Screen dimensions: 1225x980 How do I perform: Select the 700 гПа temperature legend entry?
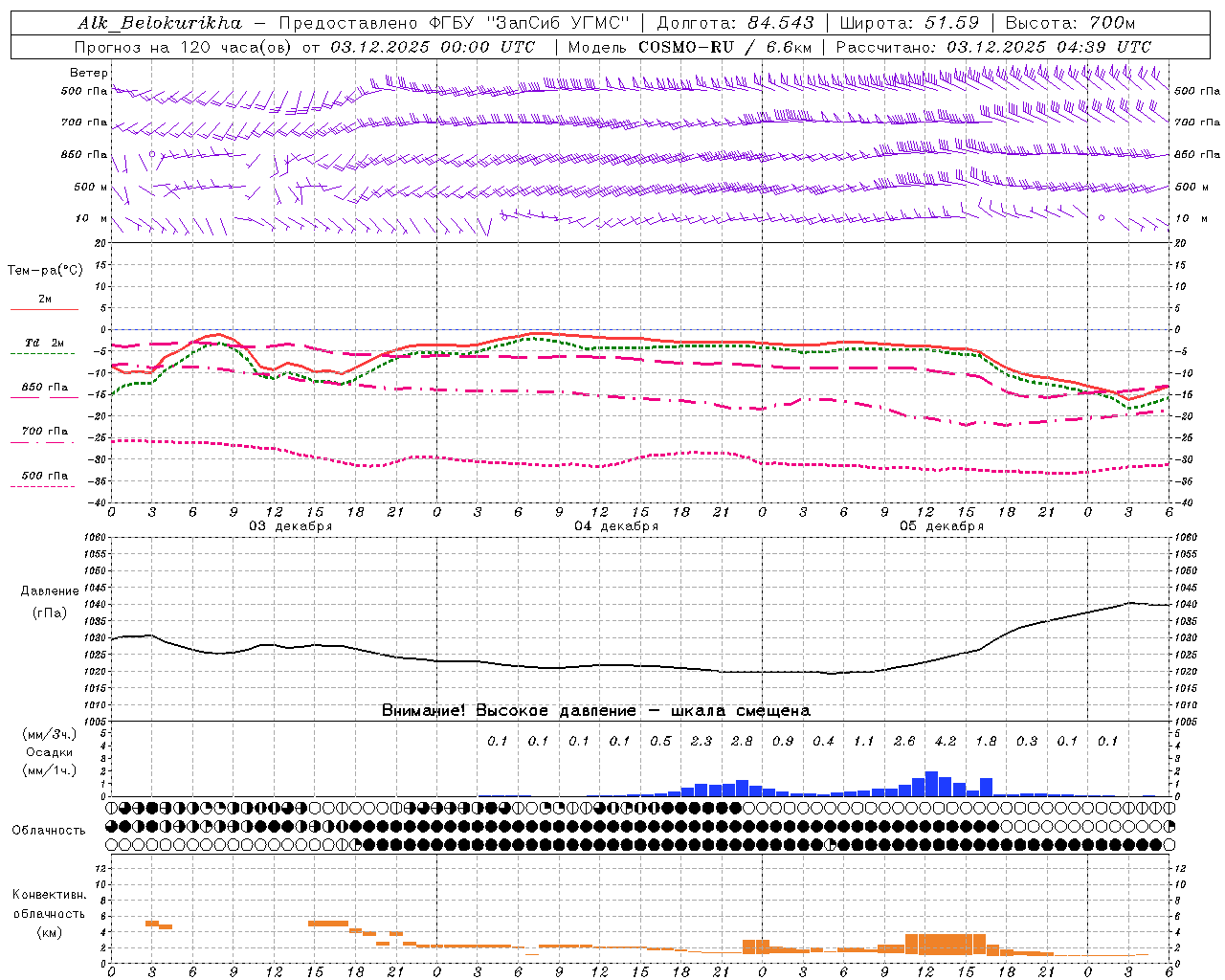click(45, 432)
